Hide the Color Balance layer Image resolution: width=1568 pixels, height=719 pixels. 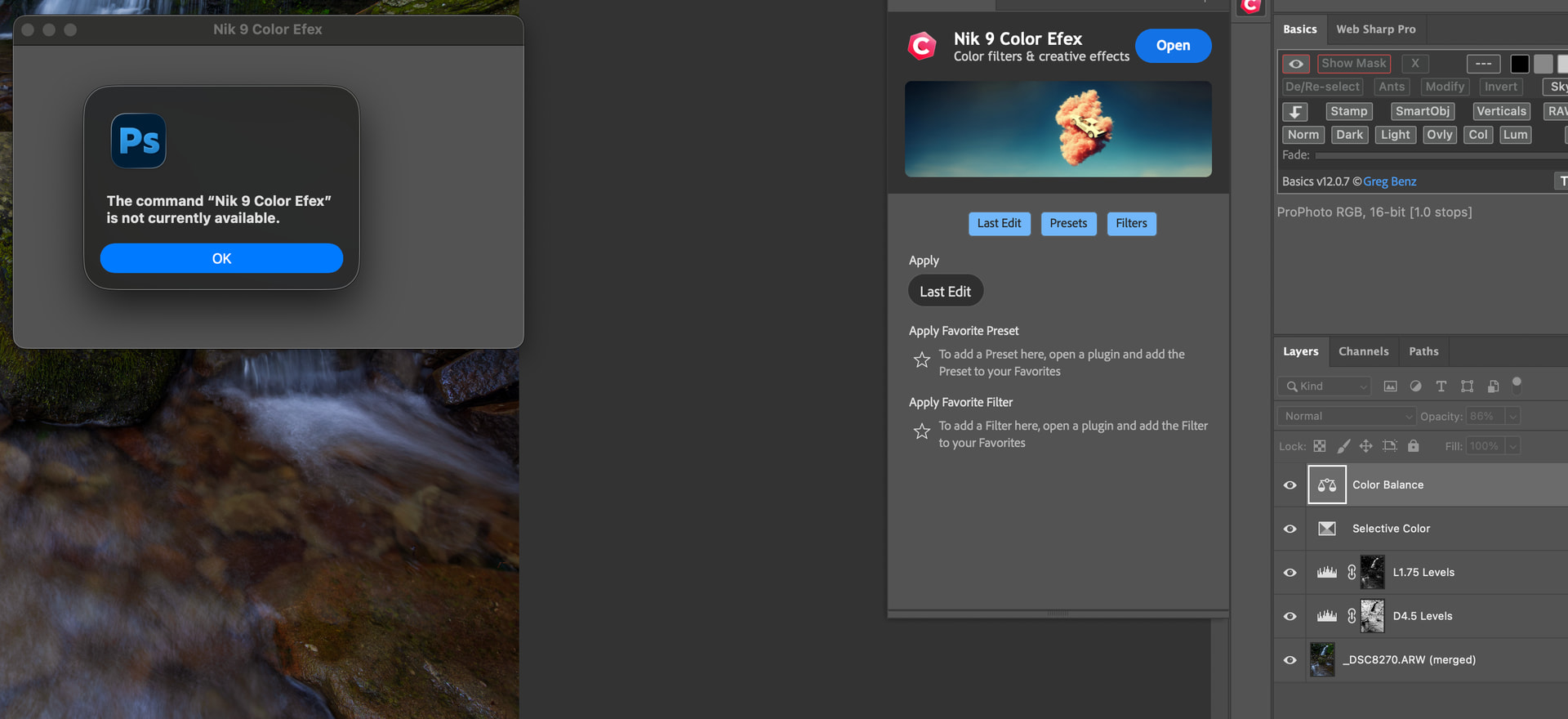(1290, 485)
